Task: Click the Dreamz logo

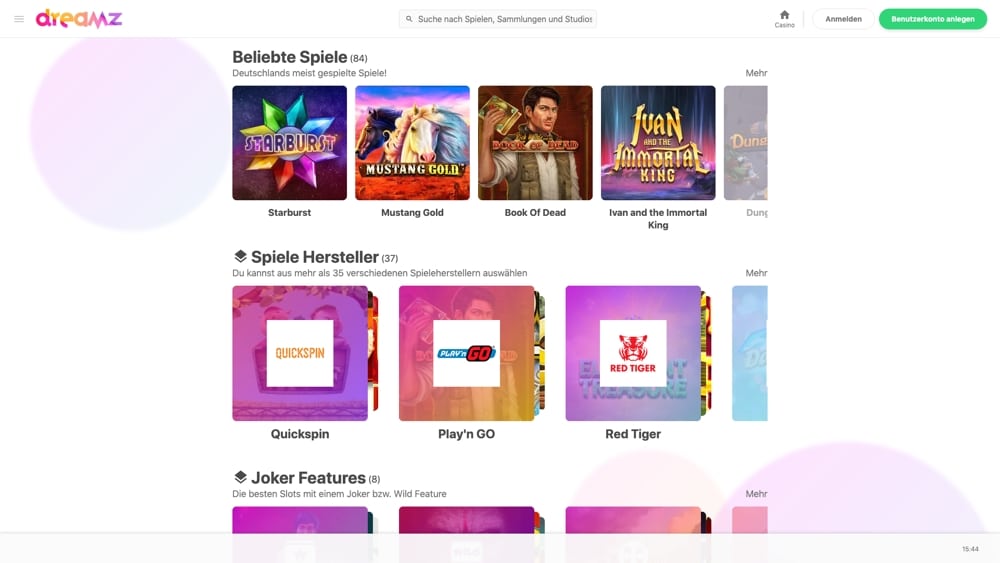Action: [x=78, y=18]
